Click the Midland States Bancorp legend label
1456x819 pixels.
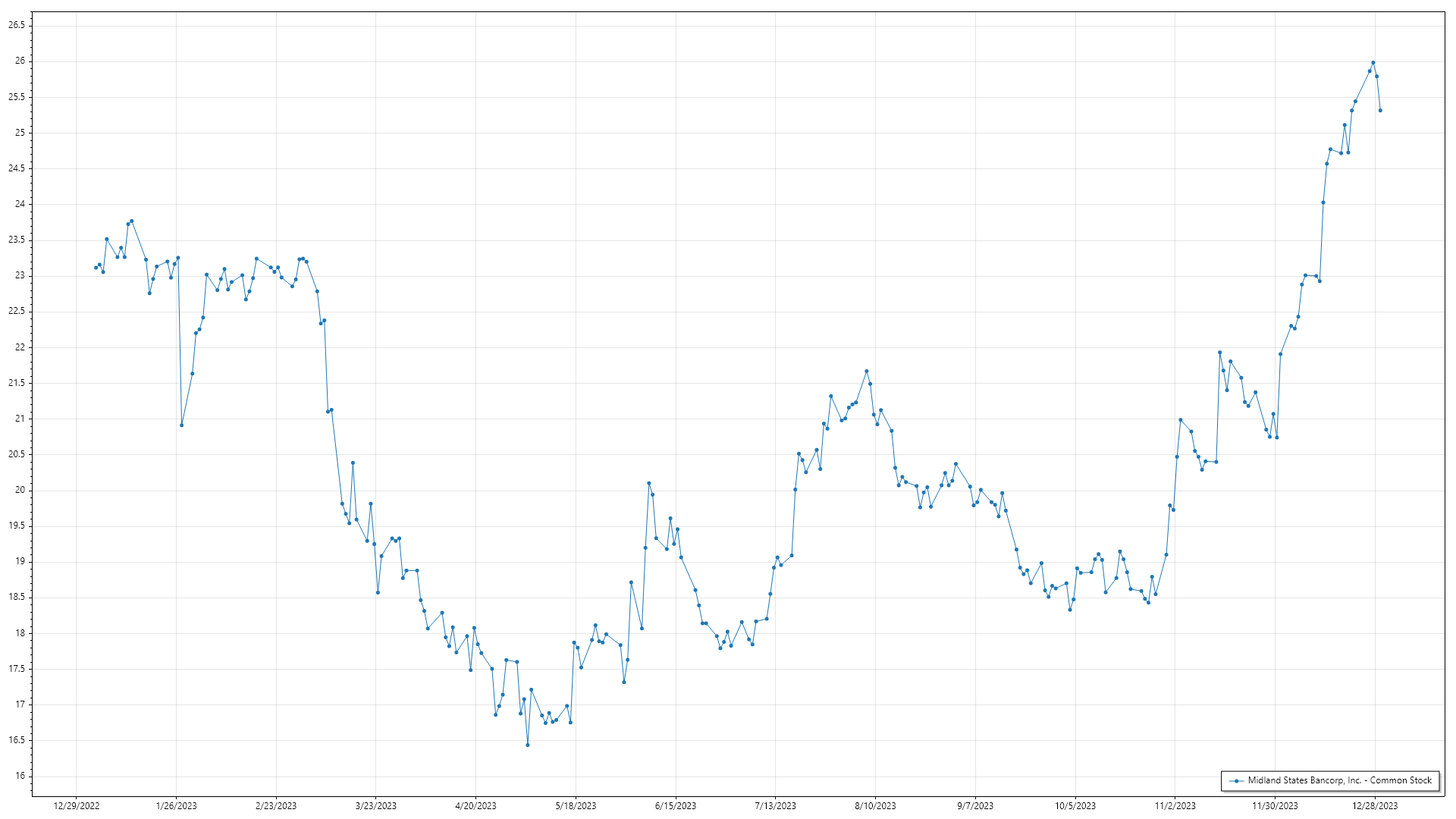point(1339,780)
